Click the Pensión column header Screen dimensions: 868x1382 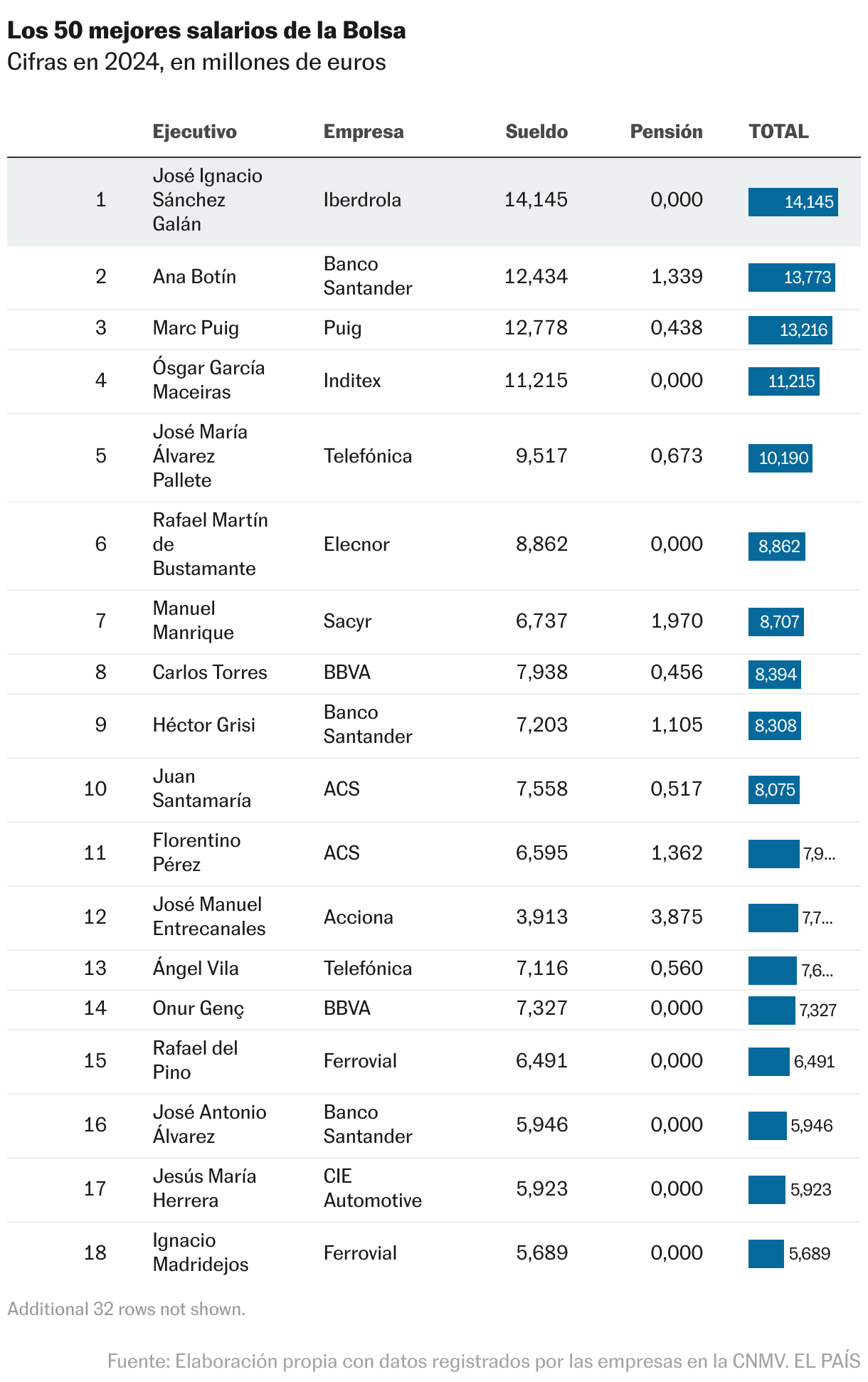[x=666, y=132]
